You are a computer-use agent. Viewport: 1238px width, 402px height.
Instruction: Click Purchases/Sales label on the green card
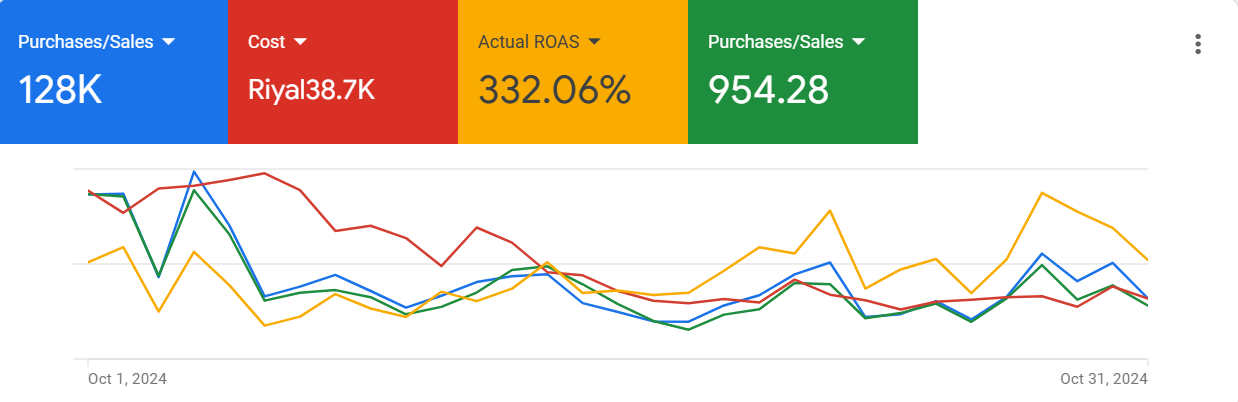(776, 42)
